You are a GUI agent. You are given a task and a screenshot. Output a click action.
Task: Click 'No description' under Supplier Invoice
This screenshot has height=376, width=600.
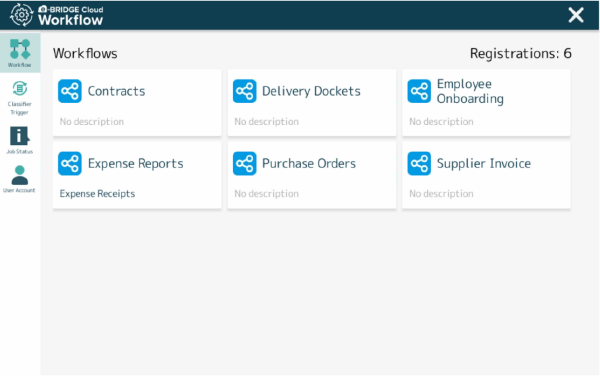441,194
